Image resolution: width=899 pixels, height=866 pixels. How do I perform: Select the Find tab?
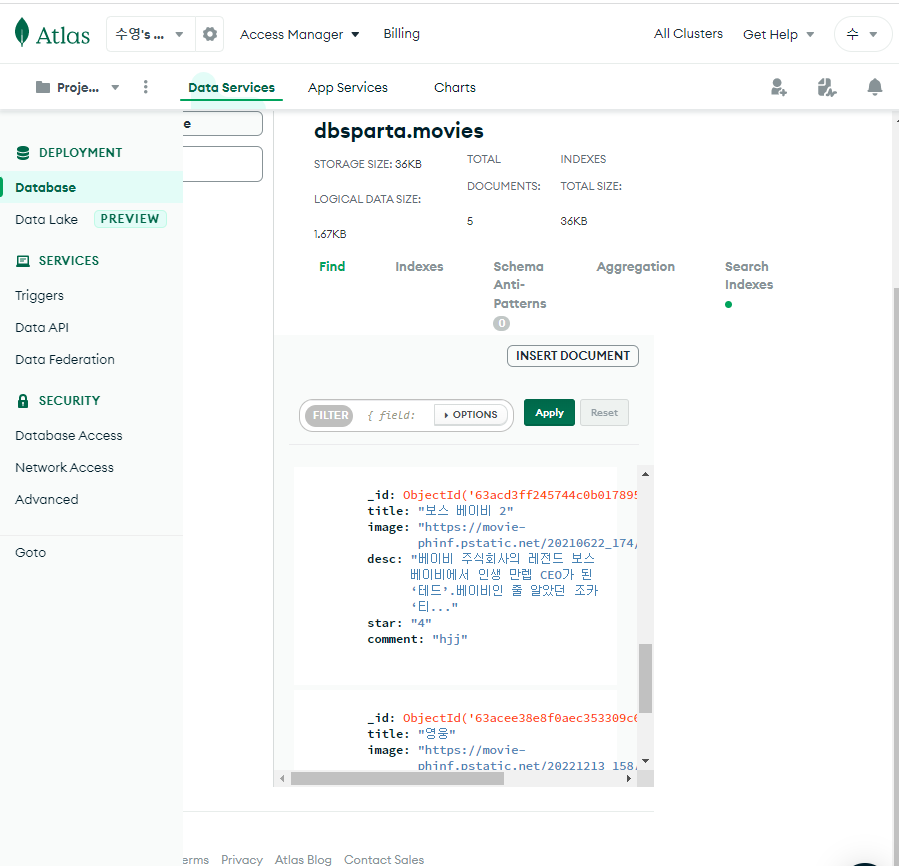click(332, 266)
